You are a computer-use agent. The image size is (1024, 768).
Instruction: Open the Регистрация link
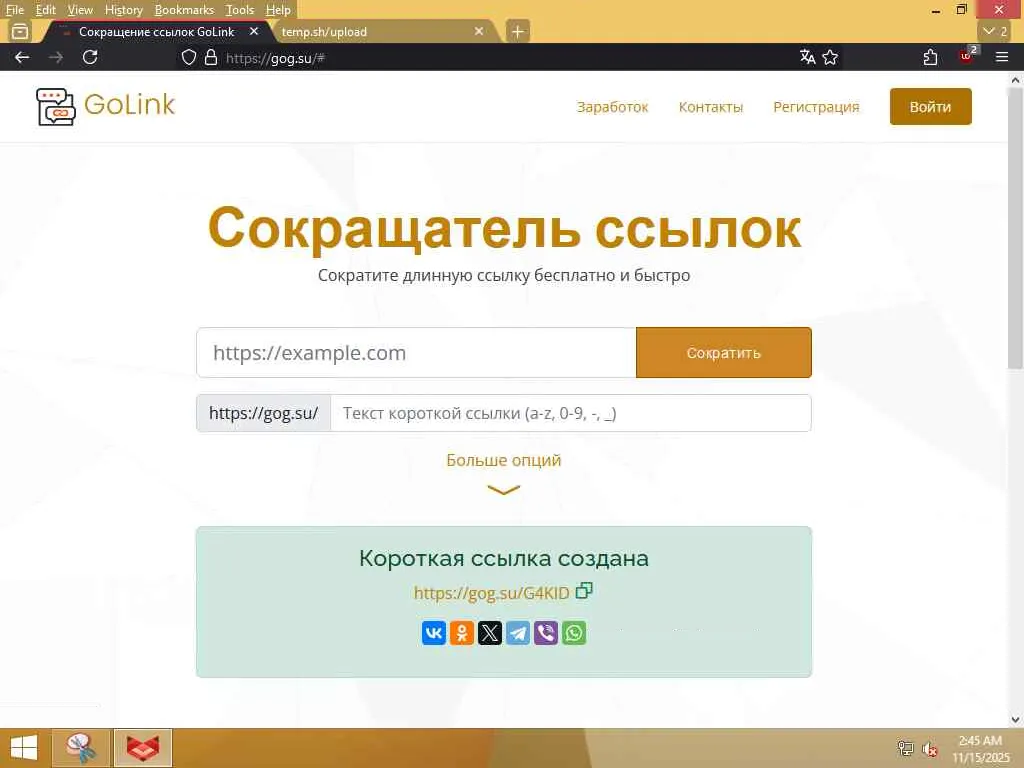tap(816, 106)
